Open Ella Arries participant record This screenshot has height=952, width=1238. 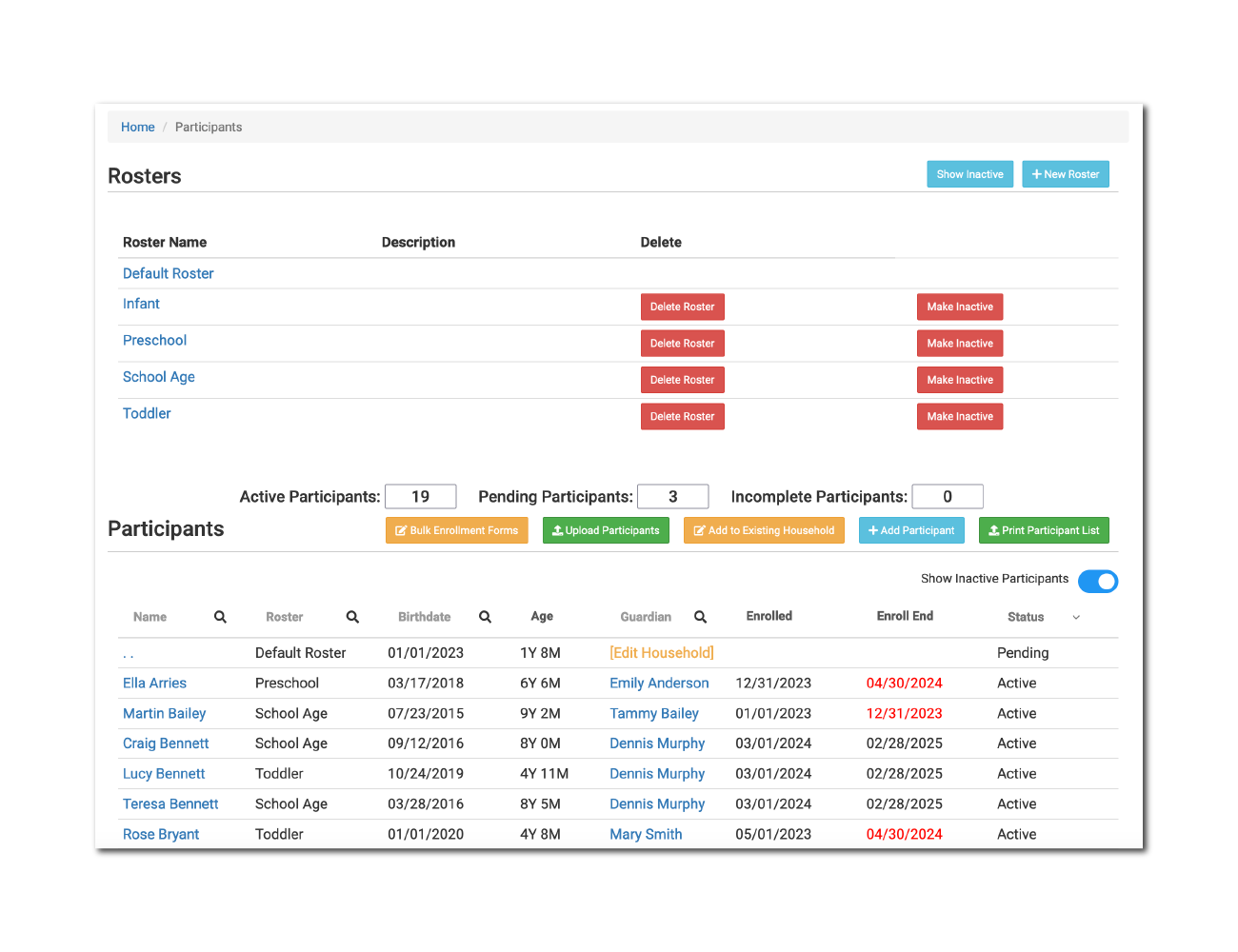pos(154,683)
